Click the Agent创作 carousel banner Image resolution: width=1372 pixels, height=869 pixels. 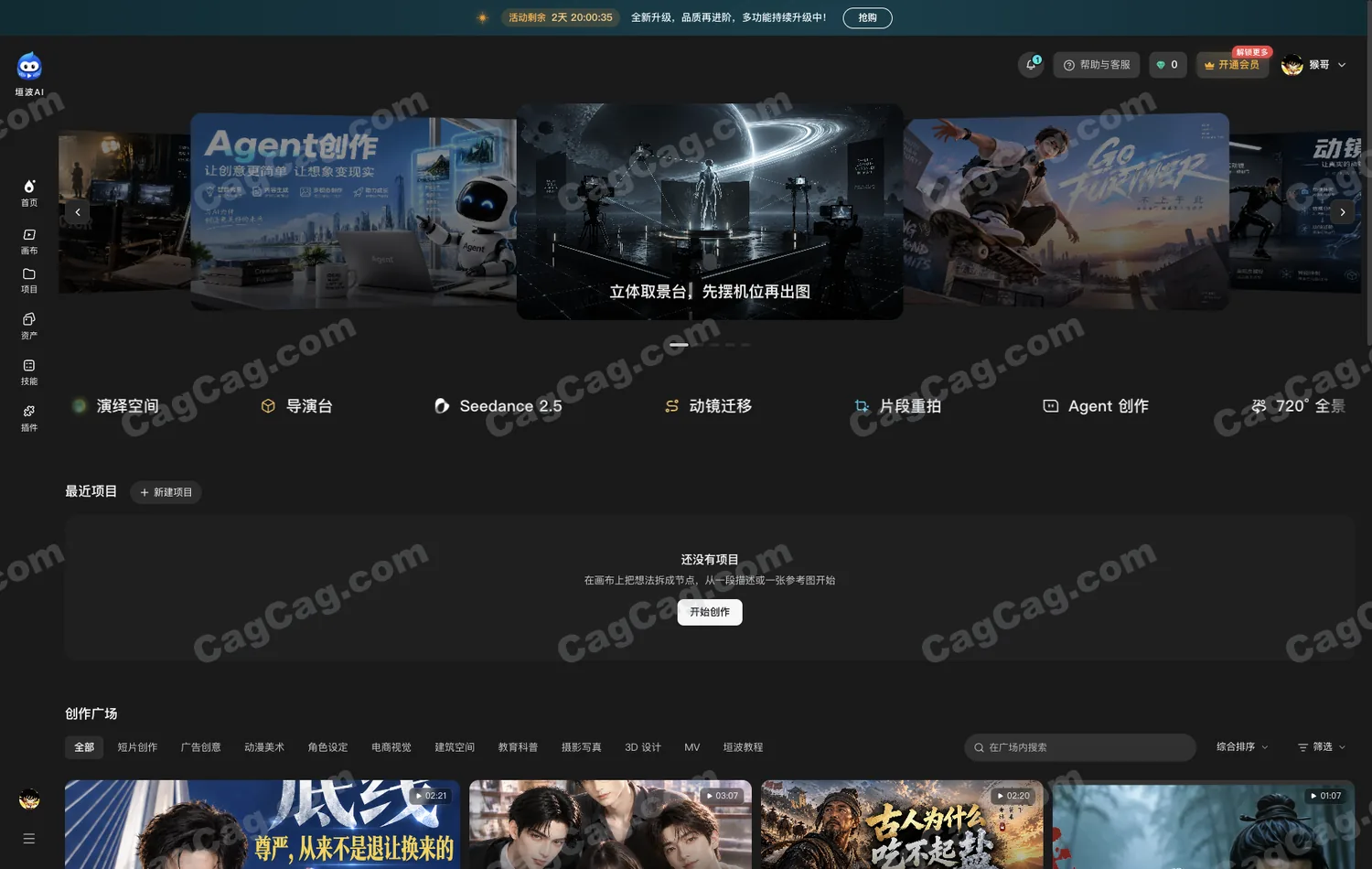353,212
